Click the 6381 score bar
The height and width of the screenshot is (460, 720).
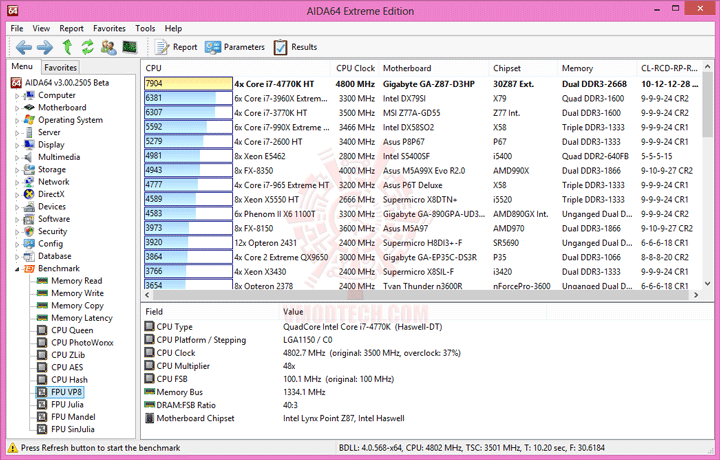[x=188, y=98]
